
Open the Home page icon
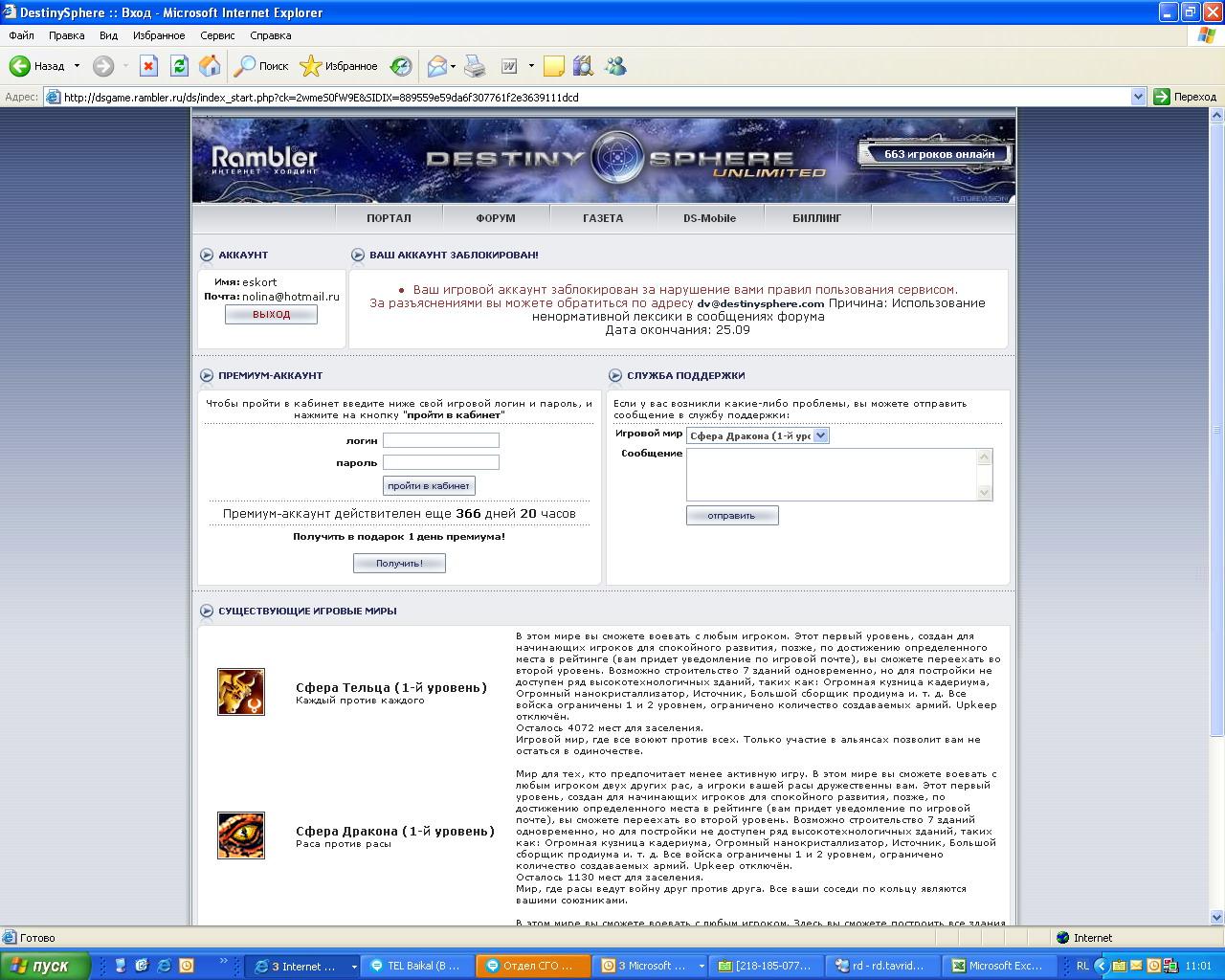click(210, 66)
